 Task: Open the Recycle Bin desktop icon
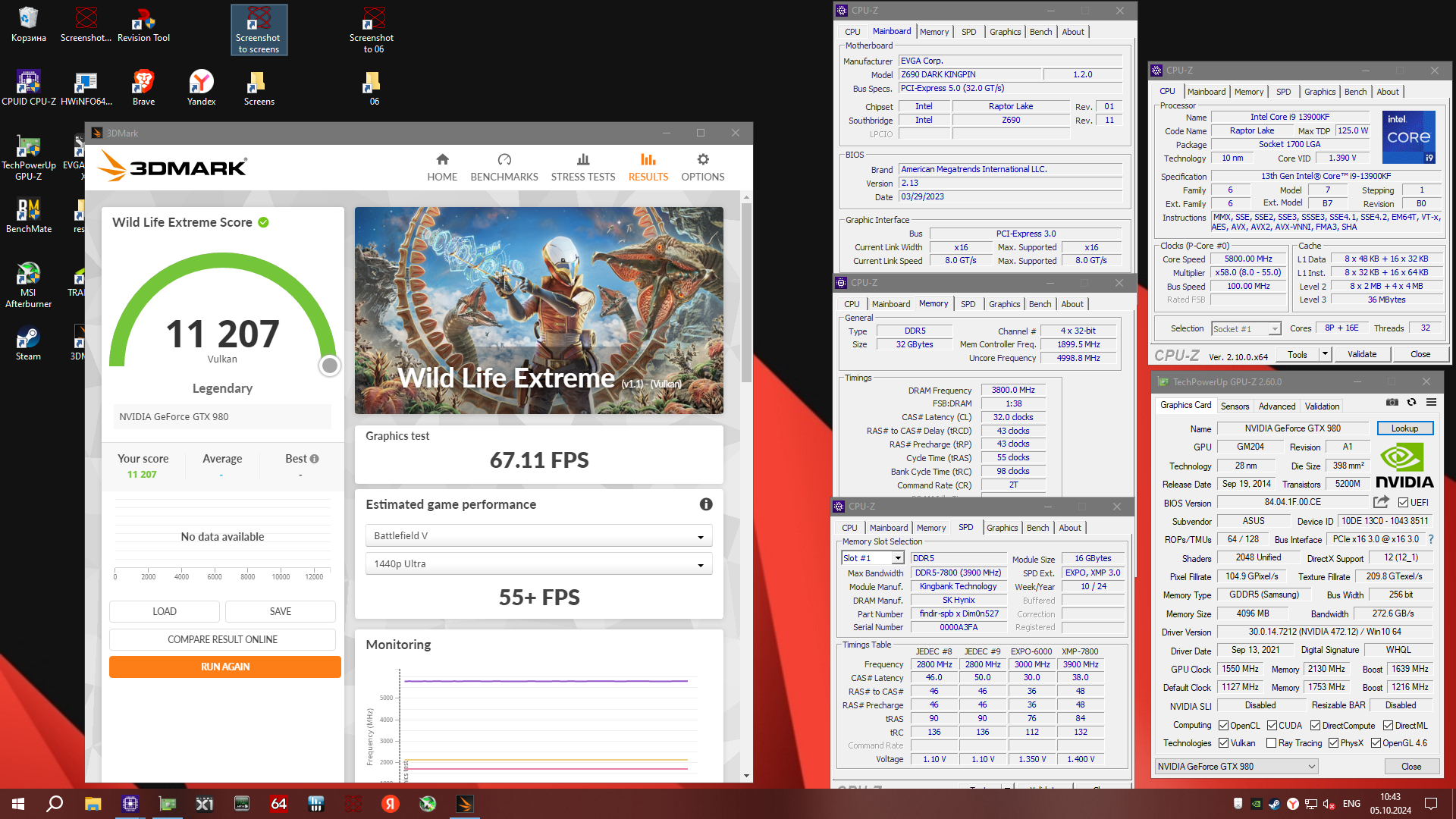(28, 24)
